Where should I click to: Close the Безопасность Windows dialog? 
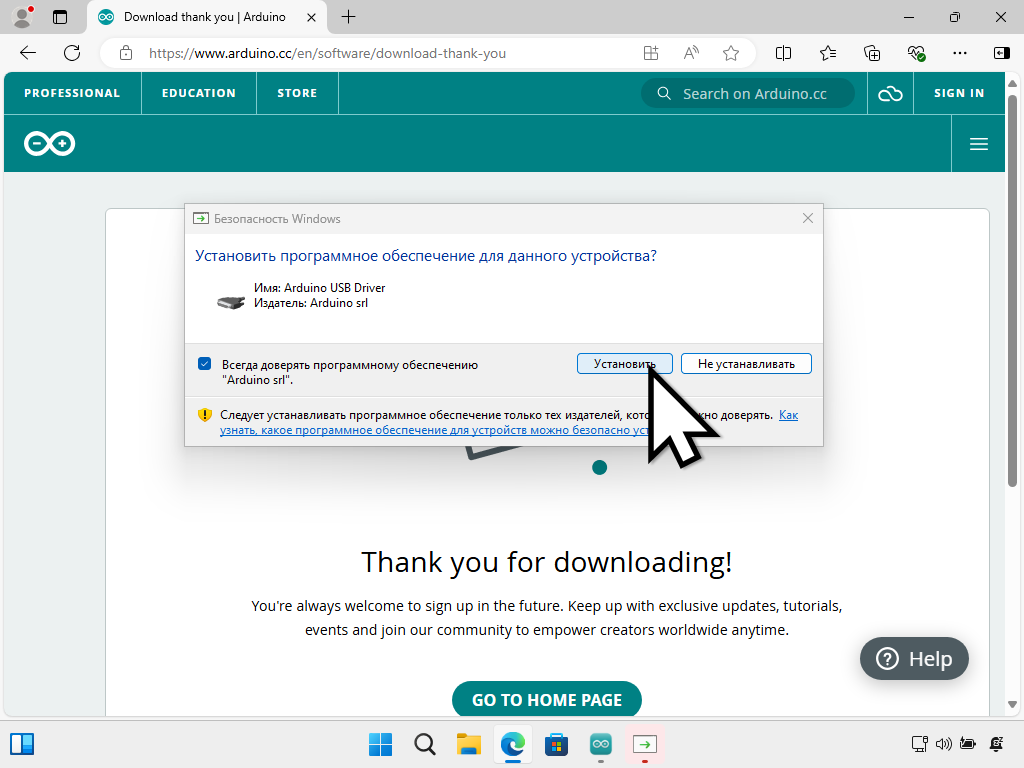click(808, 218)
